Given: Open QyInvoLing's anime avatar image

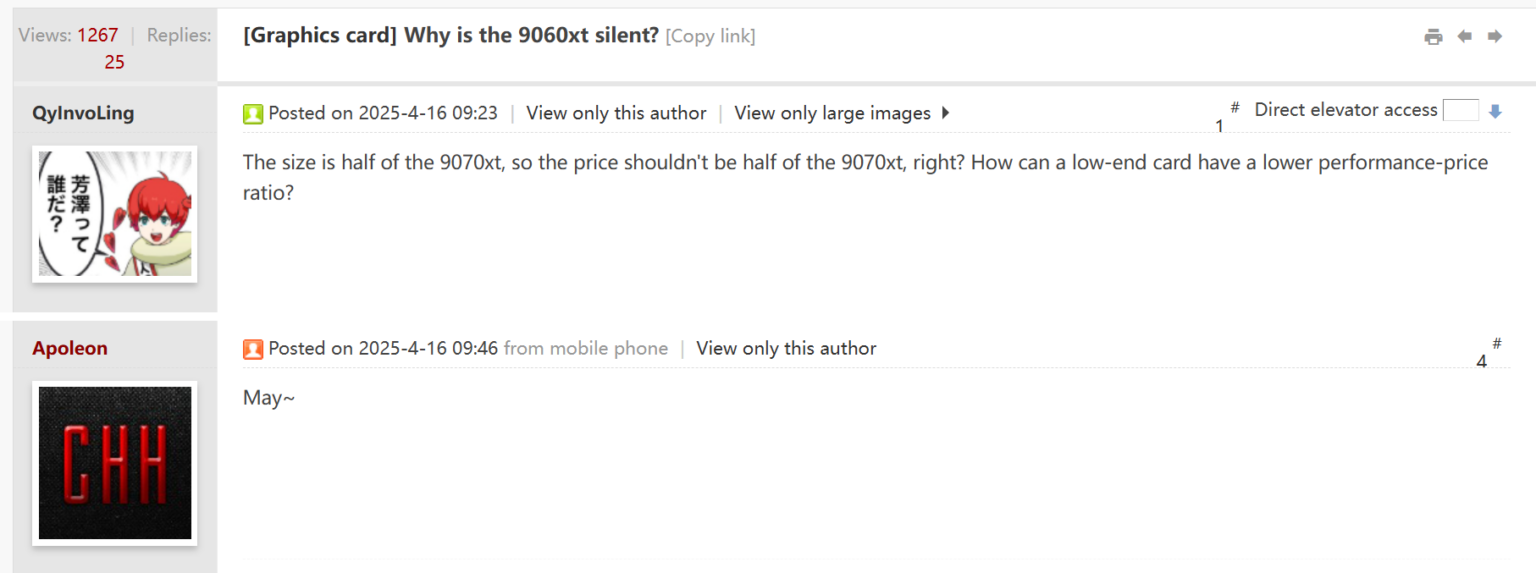Looking at the screenshot, I should [x=115, y=213].
